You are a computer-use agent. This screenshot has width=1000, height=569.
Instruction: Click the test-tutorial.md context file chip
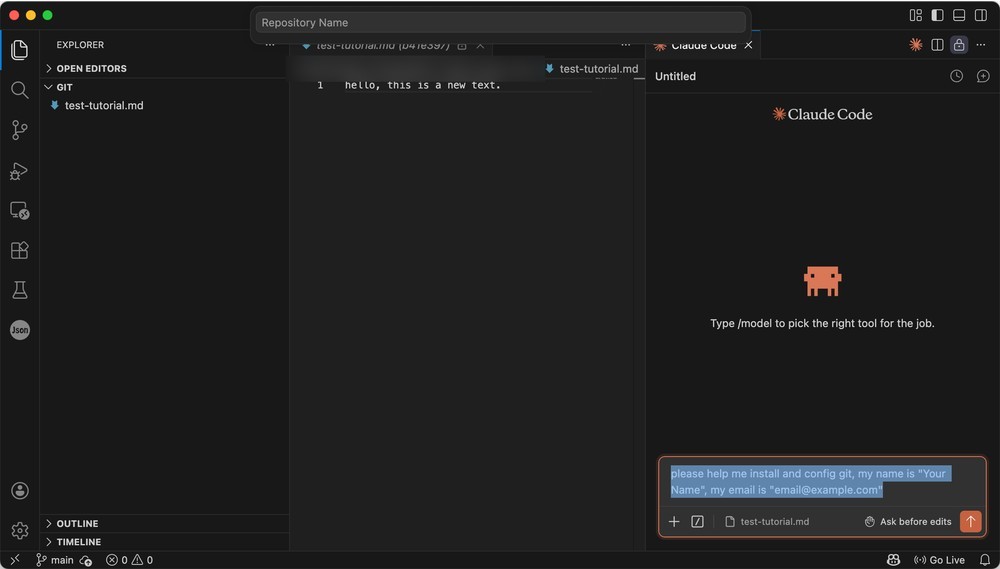point(767,522)
